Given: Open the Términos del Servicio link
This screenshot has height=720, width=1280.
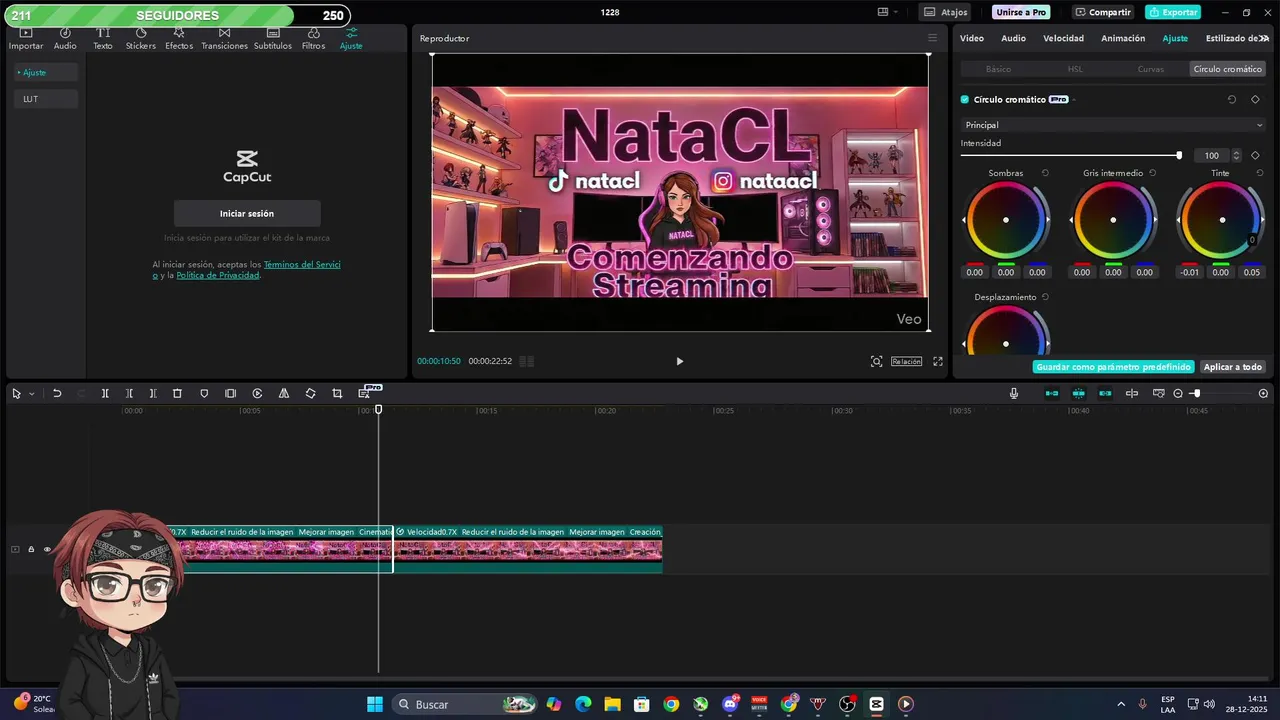Looking at the screenshot, I should [x=302, y=265].
